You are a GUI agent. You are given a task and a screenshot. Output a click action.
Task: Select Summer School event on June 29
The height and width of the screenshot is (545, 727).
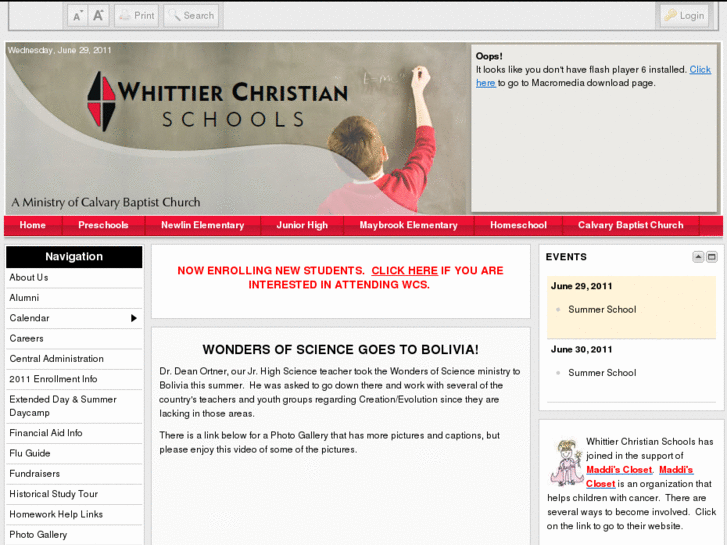pyautogui.click(x=602, y=309)
